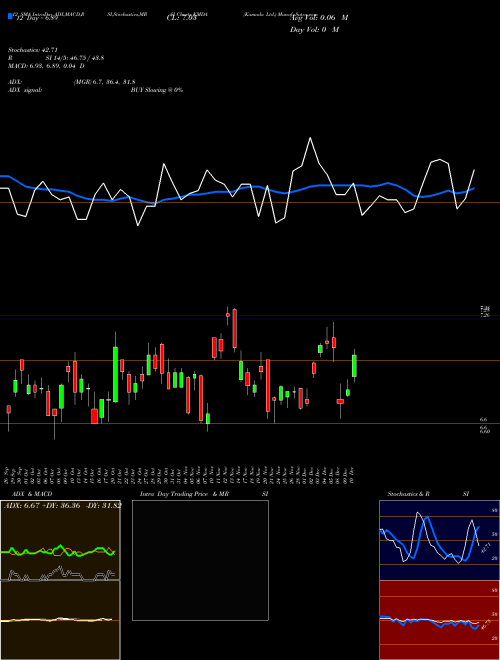Click the "SI 14/5: 46.75 / 48.8" value
This screenshot has height=660, width=500.
pyautogui.click(x=75, y=58)
